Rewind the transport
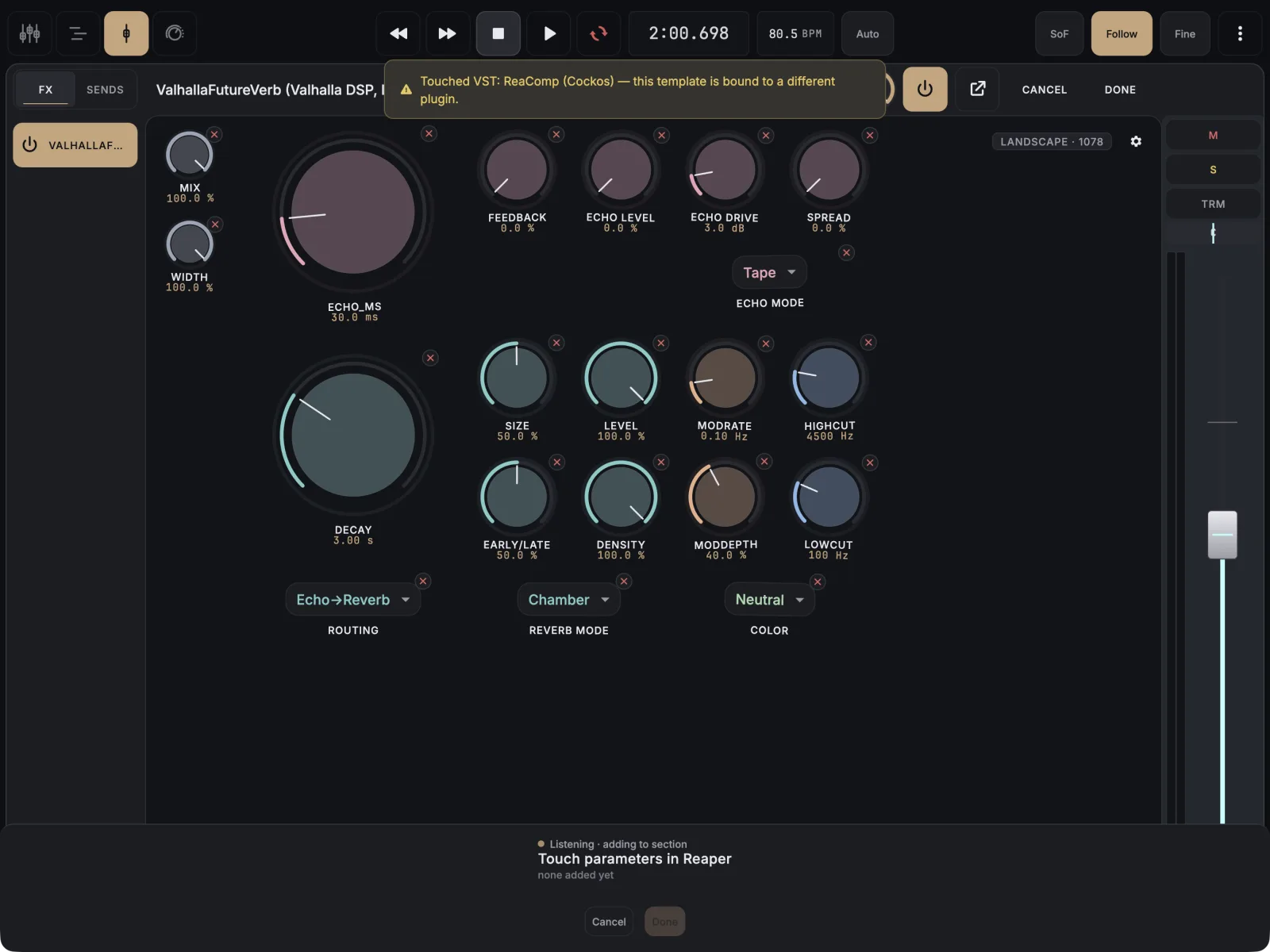Screen dimensions: 1270x952 pyautogui.click(x=398, y=33)
